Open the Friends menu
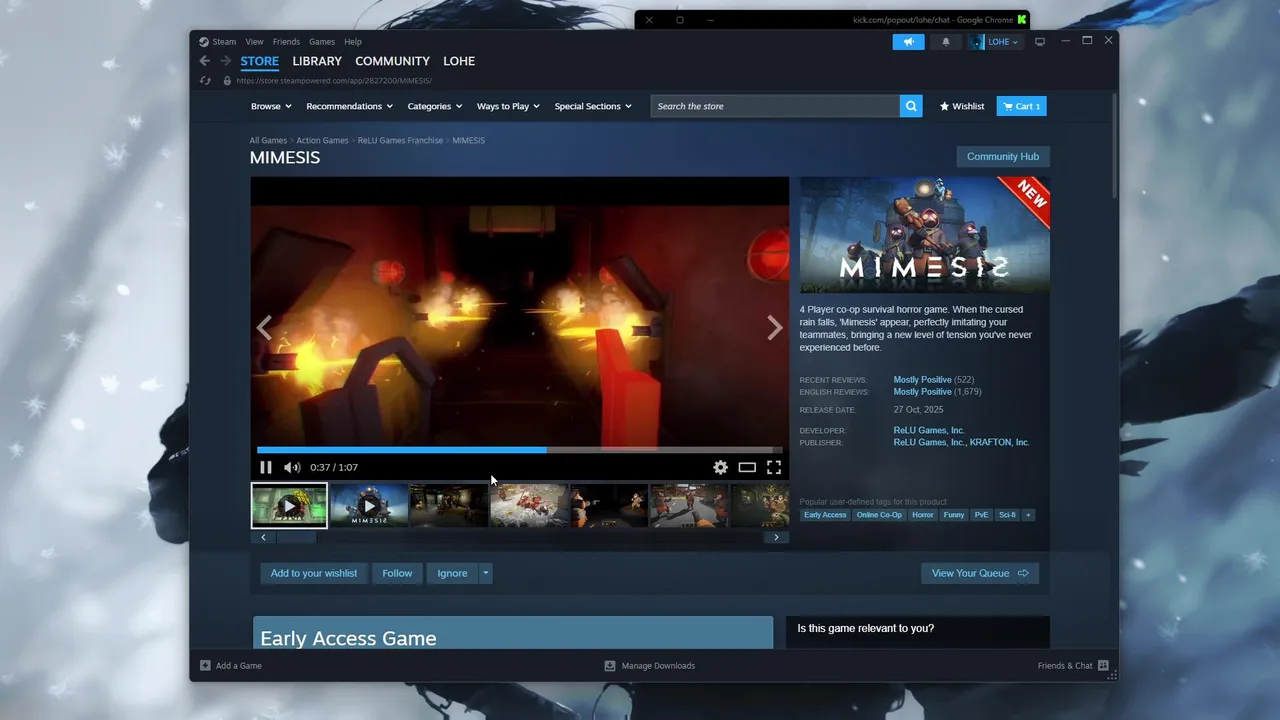1280x720 pixels. pyautogui.click(x=286, y=42)
